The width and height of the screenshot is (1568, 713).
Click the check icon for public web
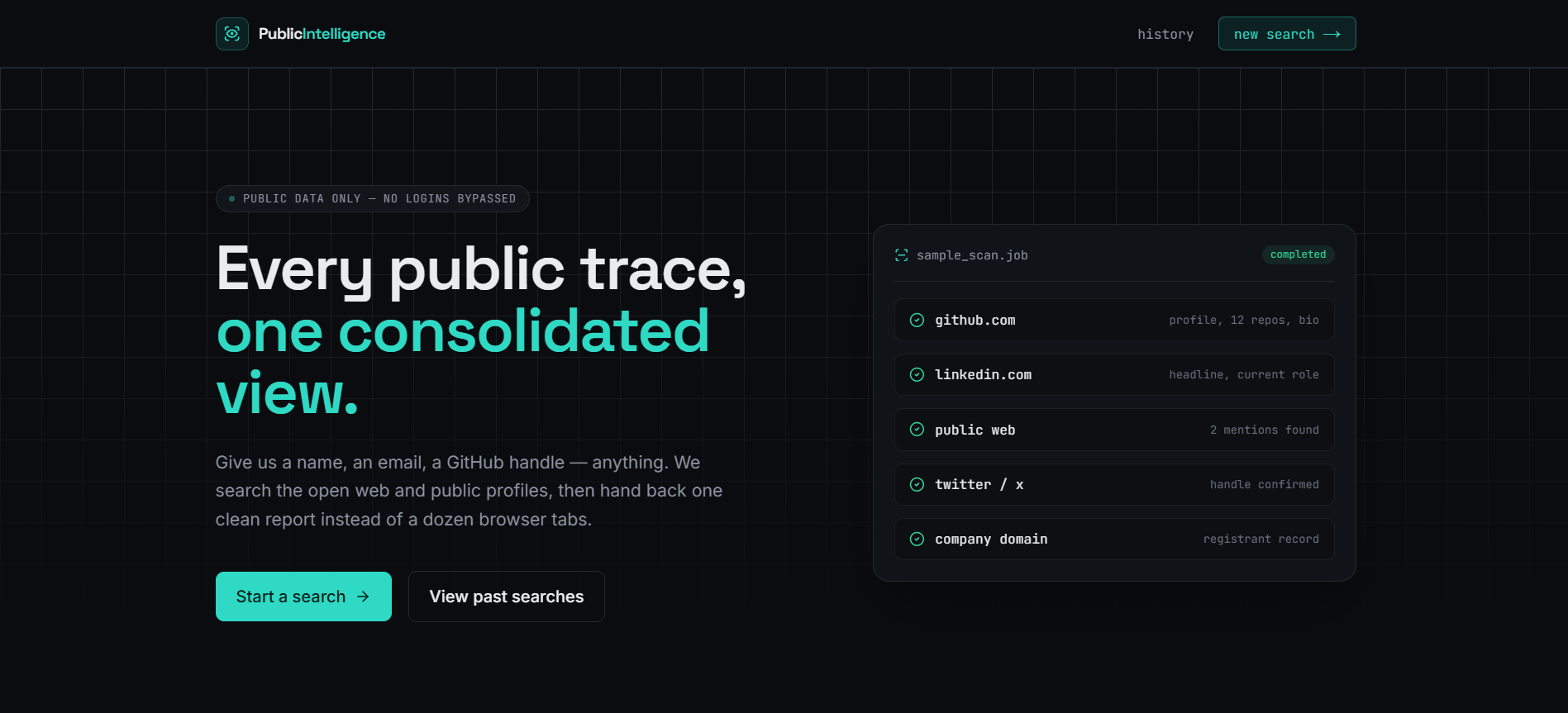917,430
